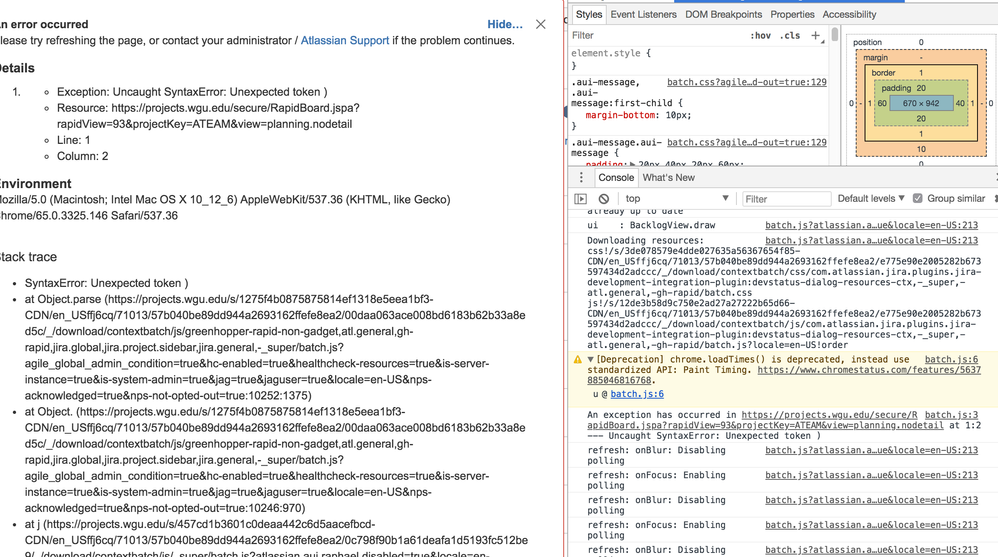The width and height of the screenshot is (998, 557).
Task: Open source link for BacklogView.draw log
Action: pos(871,225)
